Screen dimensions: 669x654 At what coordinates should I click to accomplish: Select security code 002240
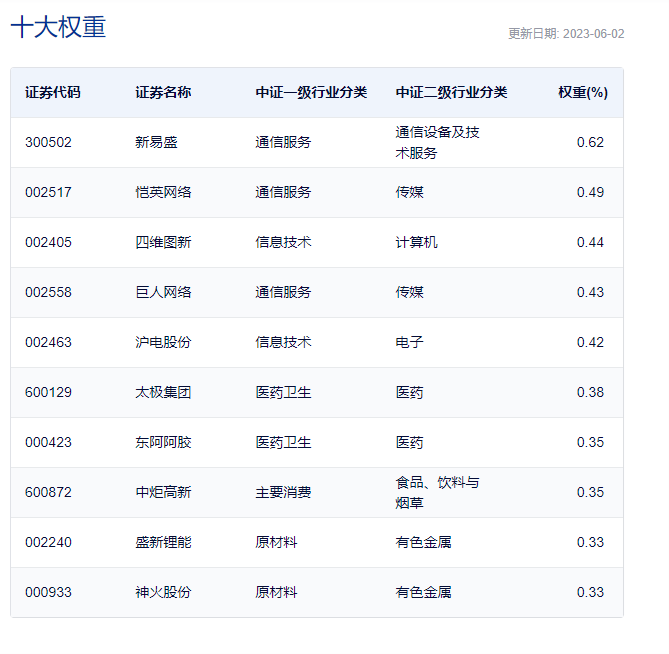[x=48, y=542]
